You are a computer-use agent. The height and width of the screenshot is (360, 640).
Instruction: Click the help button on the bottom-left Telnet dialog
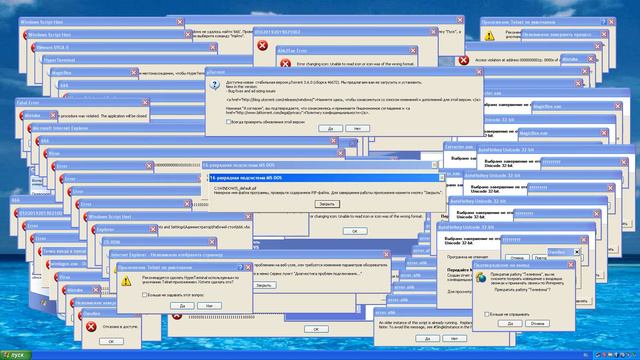click(x=240, y=267)
